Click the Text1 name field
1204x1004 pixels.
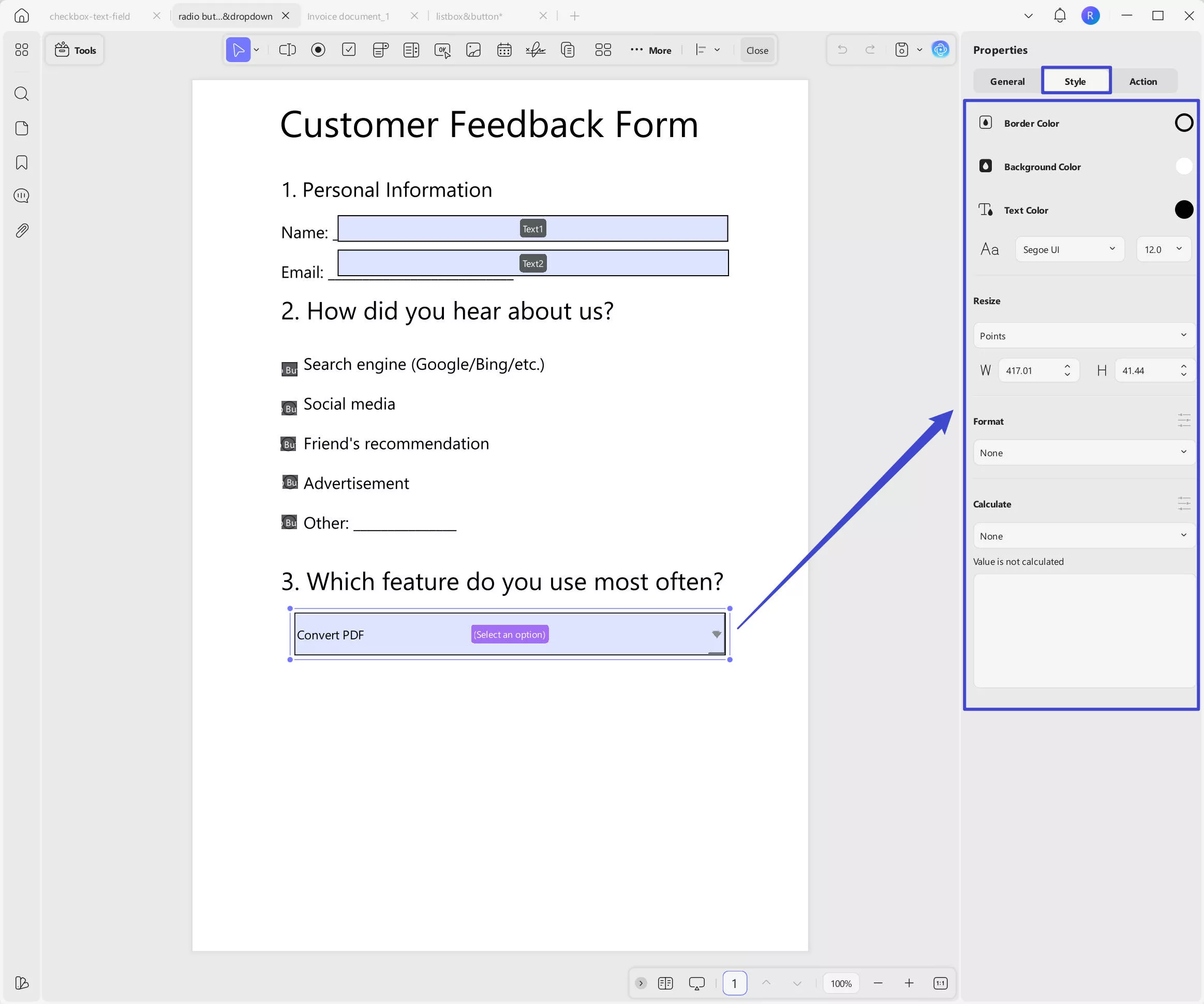coord(532,229)
